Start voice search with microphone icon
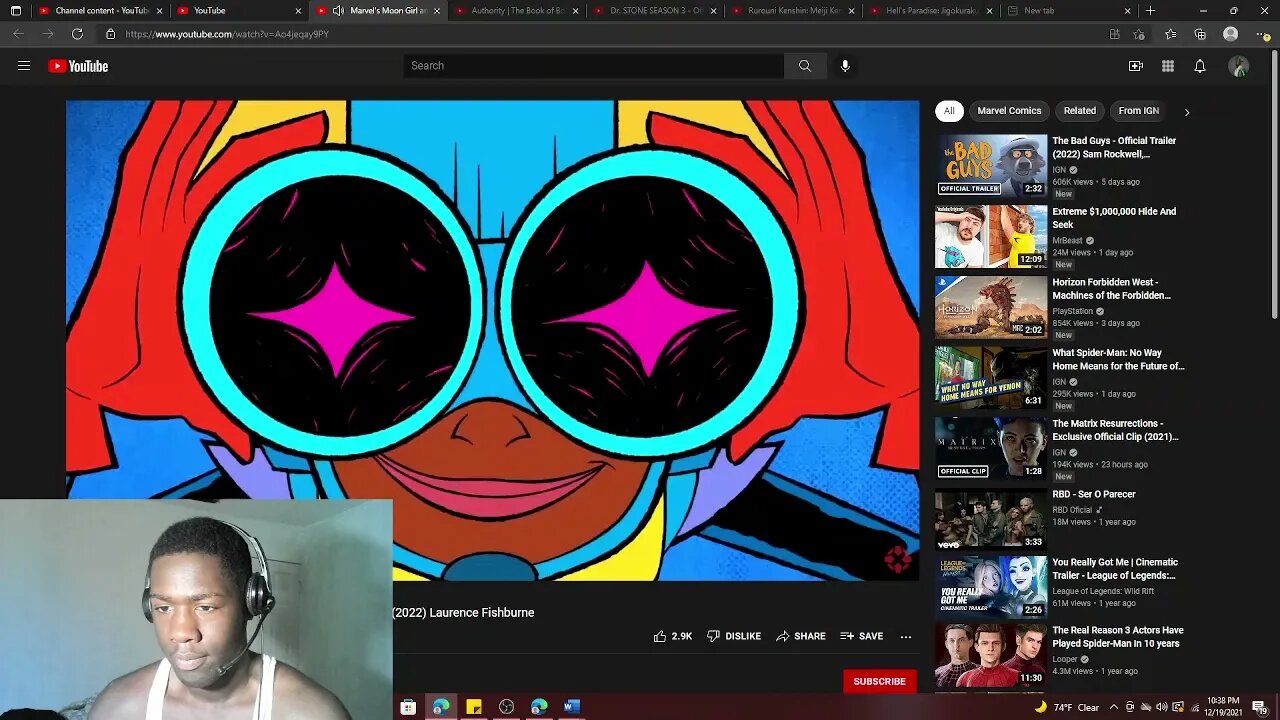Screen dimensions: 1280x720 (845, 66)
